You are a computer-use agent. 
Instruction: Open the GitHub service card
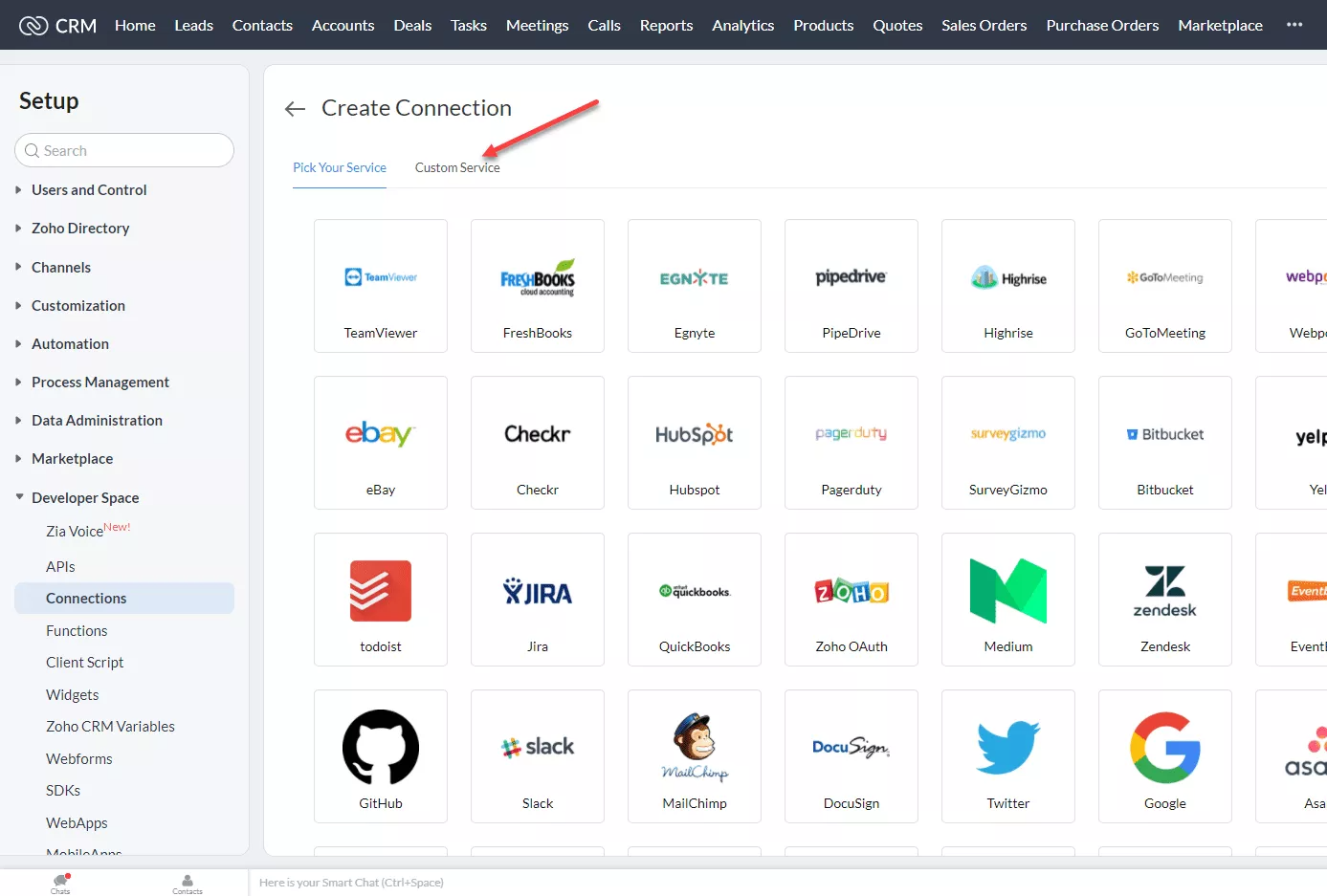point(381,756)
